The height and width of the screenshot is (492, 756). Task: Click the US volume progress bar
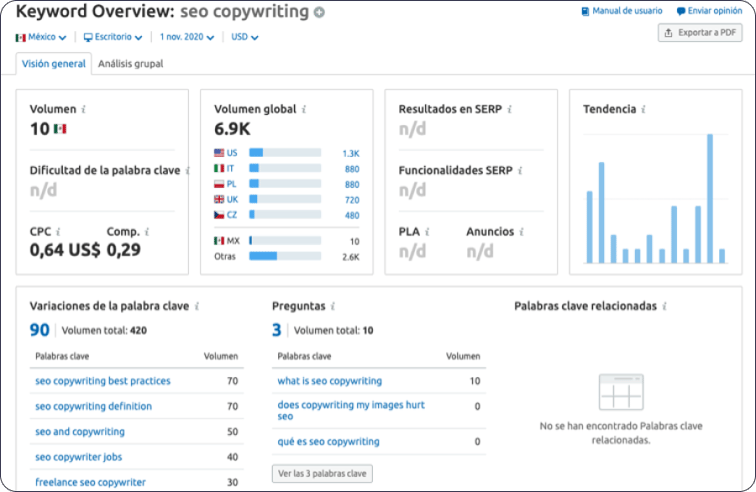pyautogui.click(x=285, y=153)
